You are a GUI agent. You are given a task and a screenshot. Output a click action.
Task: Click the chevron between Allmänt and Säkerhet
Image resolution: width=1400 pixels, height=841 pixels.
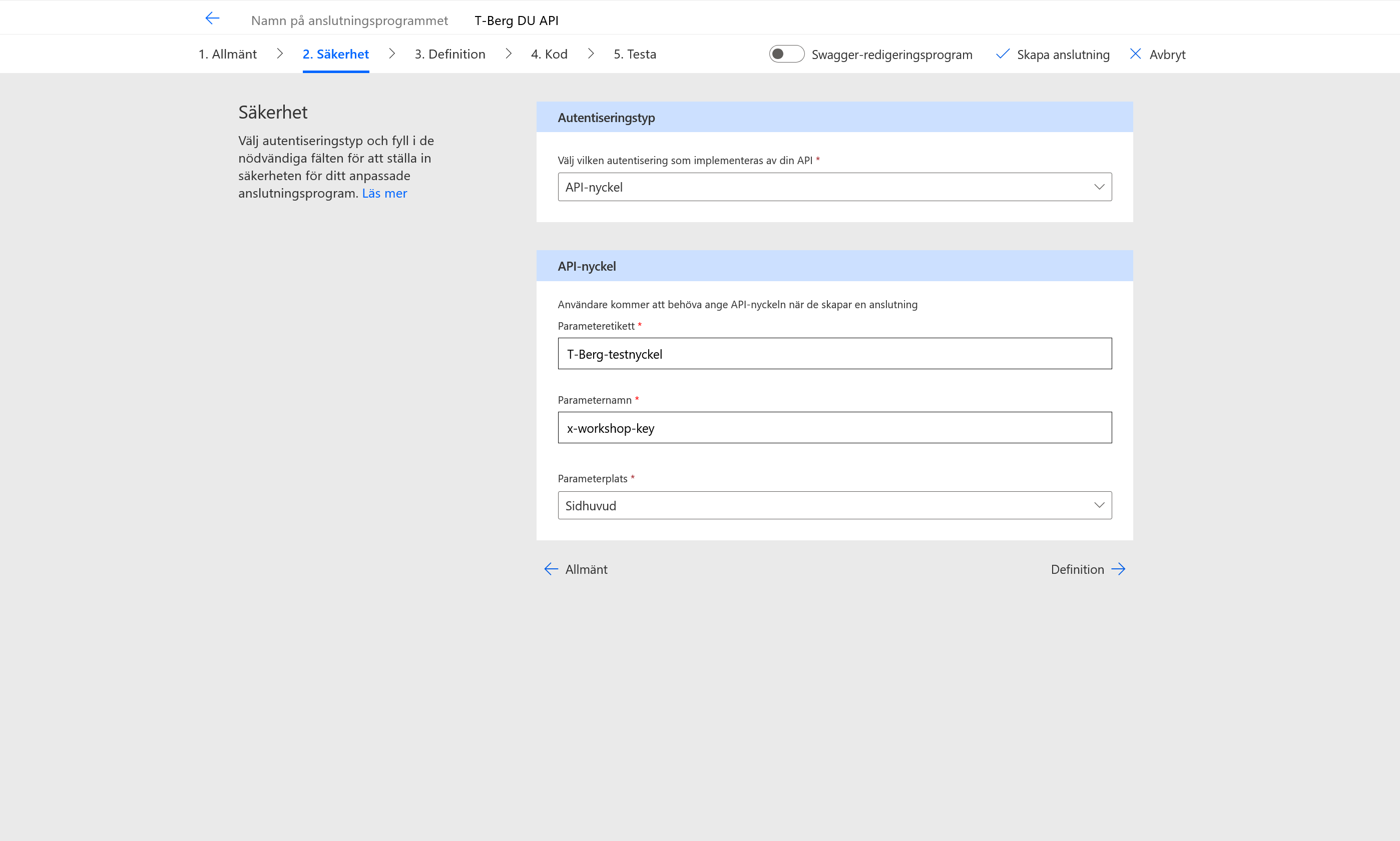tap(279, 54)
